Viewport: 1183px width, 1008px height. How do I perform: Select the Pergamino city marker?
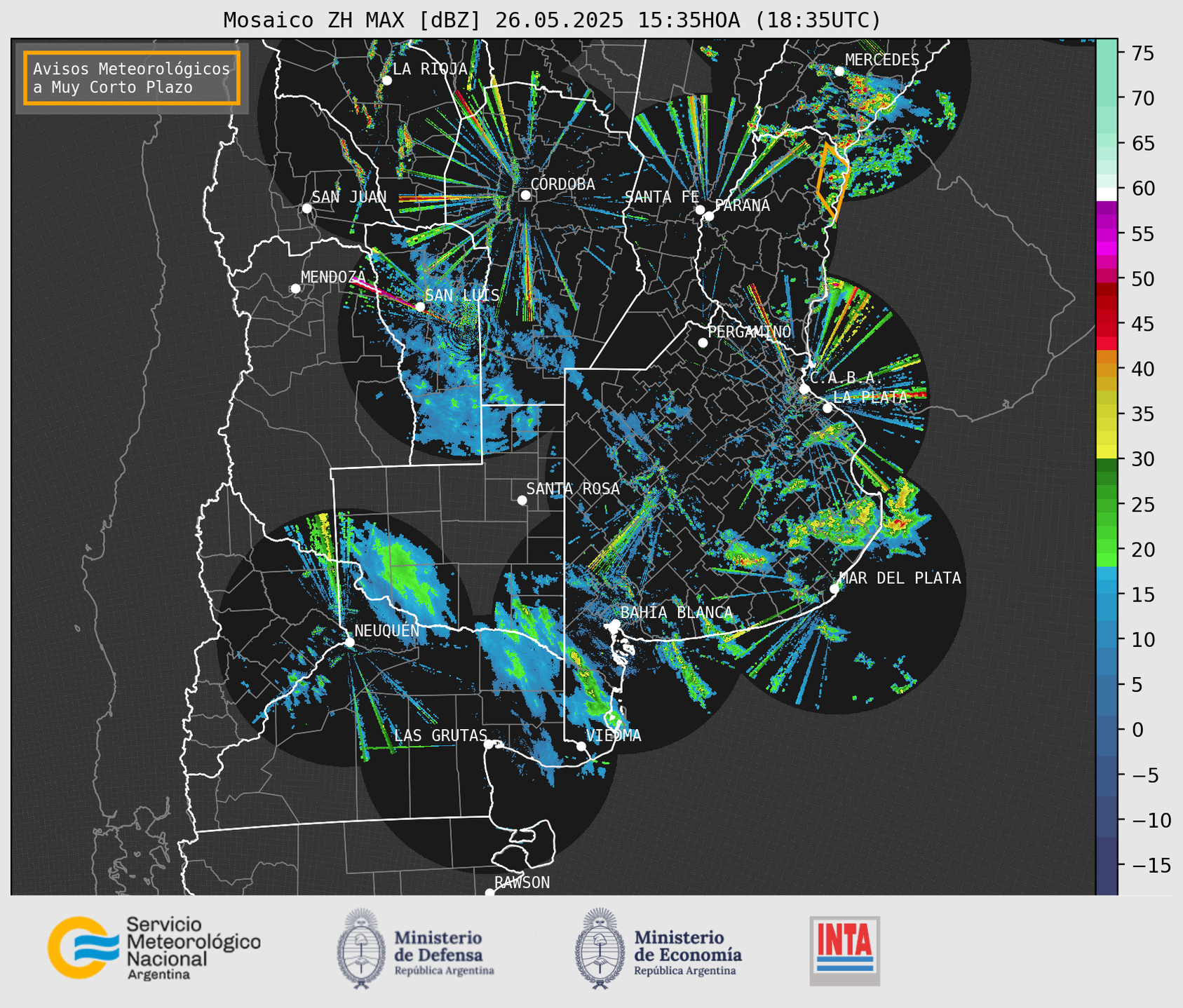(x=703, y=343)
